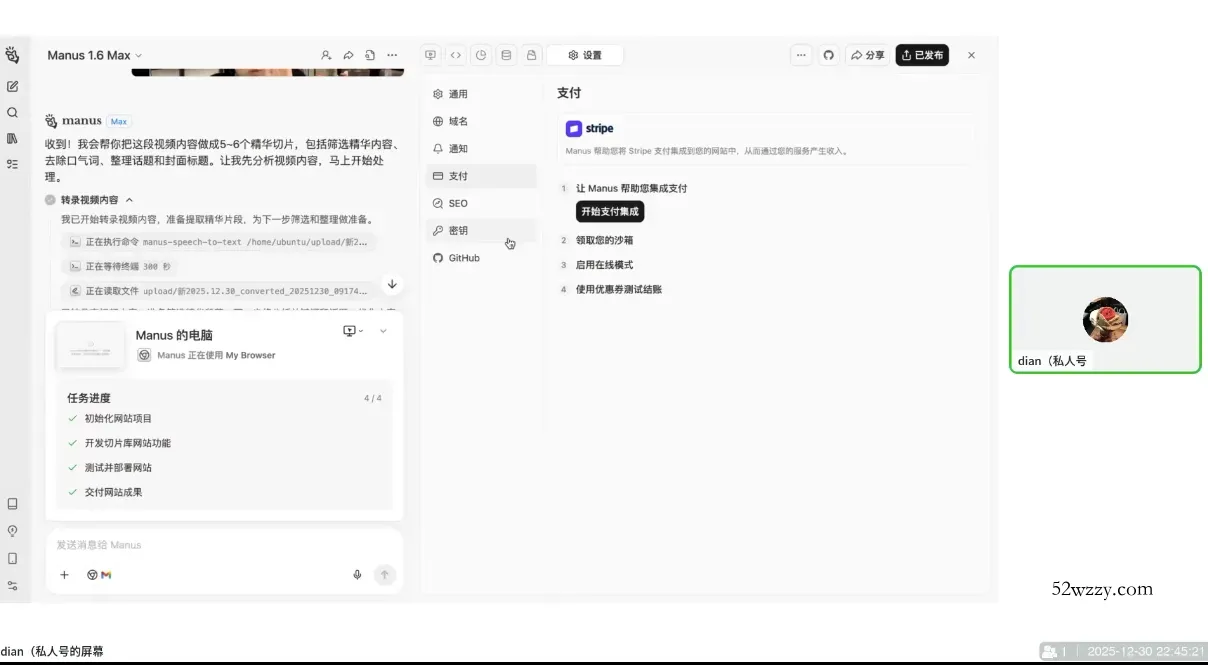Viewport: 1208px width, 665px height.
Task: Click the GitHub icon beside the share button
Action: click(828, 56)
